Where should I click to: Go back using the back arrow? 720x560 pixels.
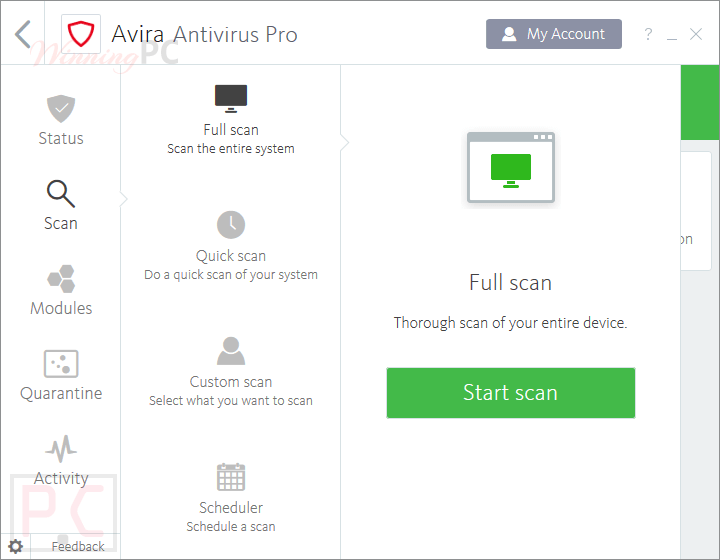pos(22,34)
